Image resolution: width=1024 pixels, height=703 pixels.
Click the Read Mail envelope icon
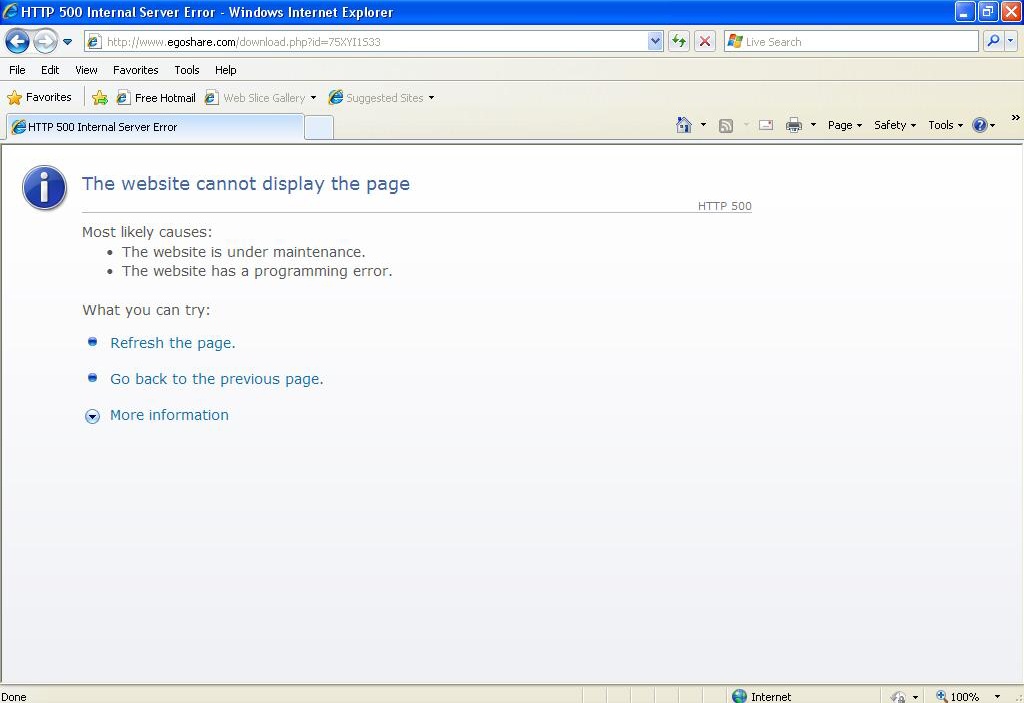point(766,125)
